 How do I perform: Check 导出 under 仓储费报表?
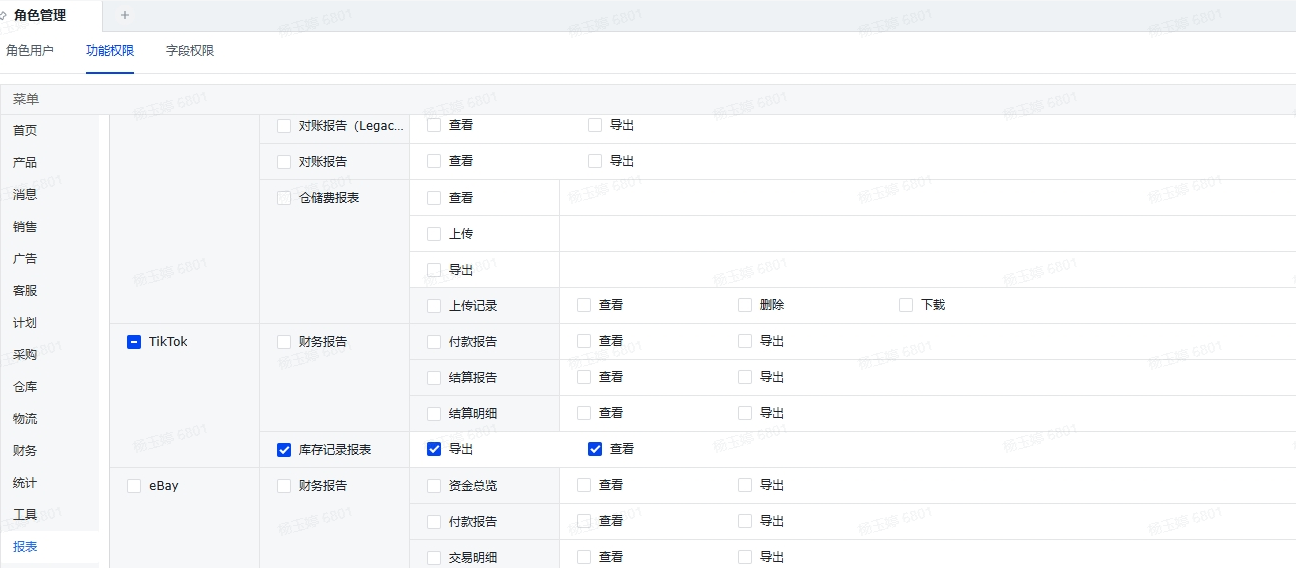[x=434, y=270]
